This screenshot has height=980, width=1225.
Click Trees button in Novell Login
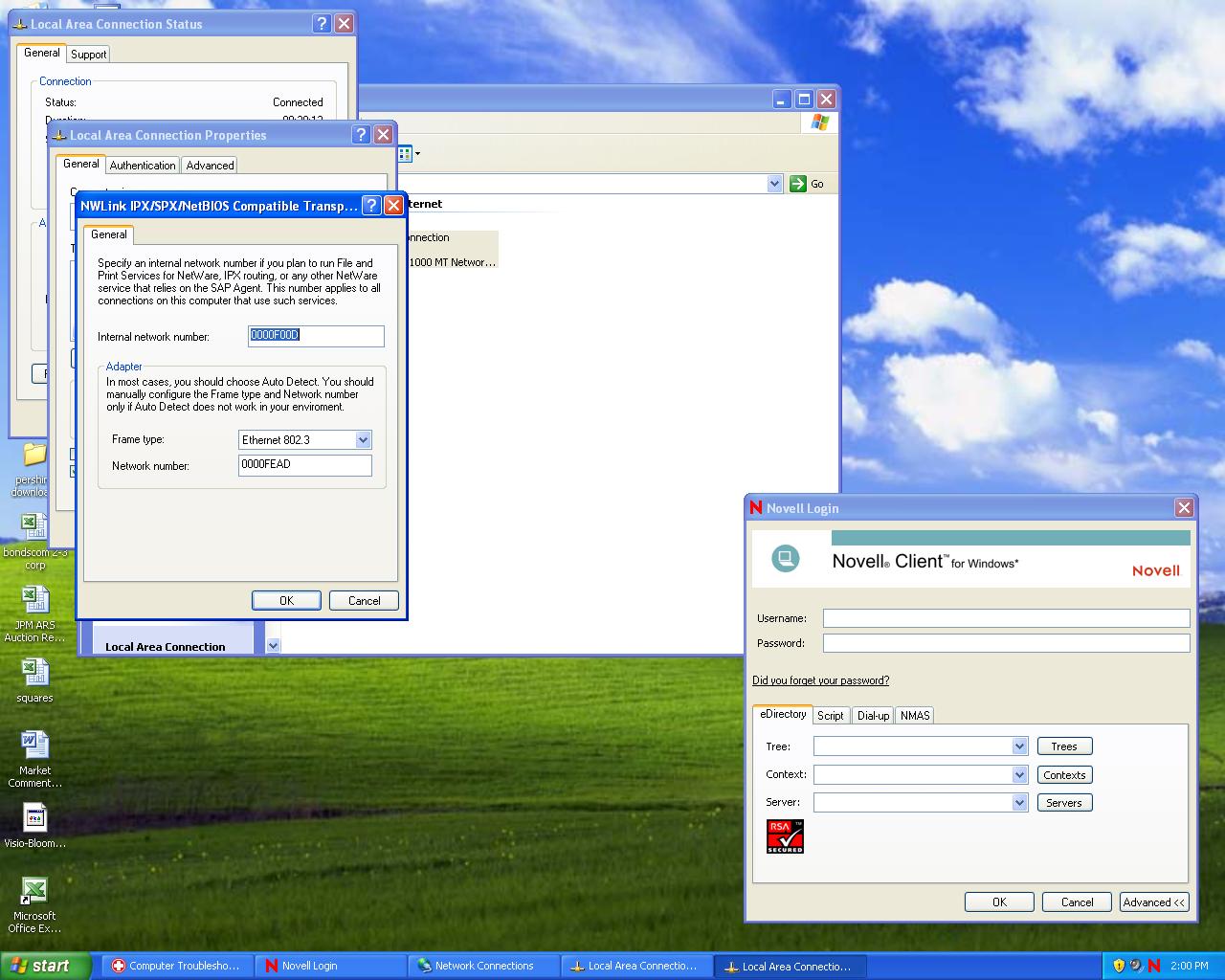click(x=1064, y=746)
